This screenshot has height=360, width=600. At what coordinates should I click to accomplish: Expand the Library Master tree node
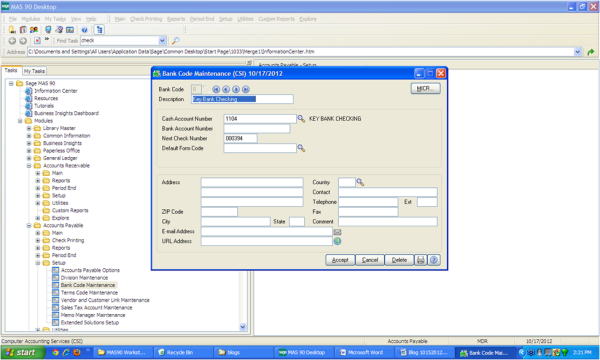coord(29,128)
